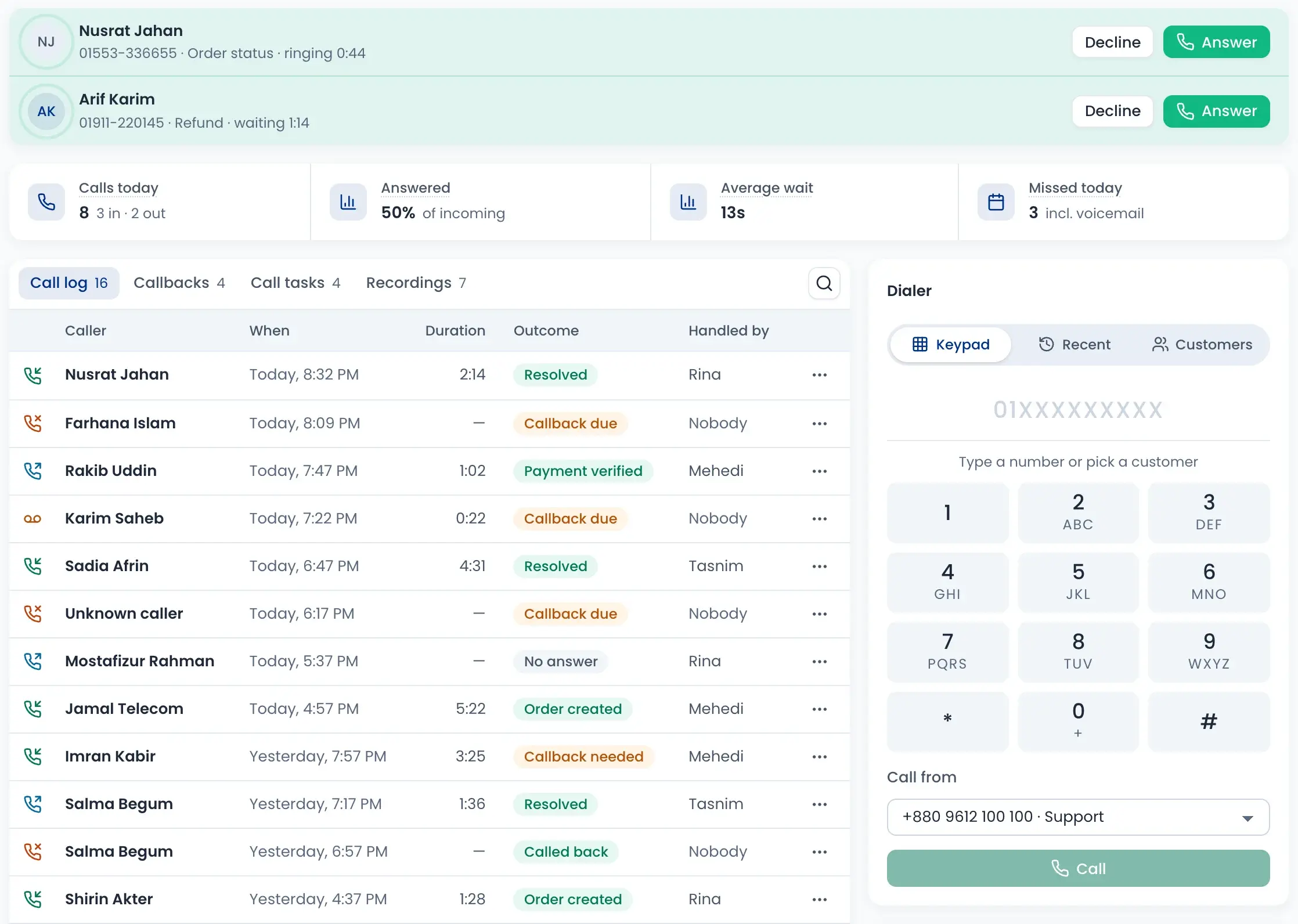Click the Calls today phone icon
The height and width of the screenshot is (924, 1298).
pos(46,202)
